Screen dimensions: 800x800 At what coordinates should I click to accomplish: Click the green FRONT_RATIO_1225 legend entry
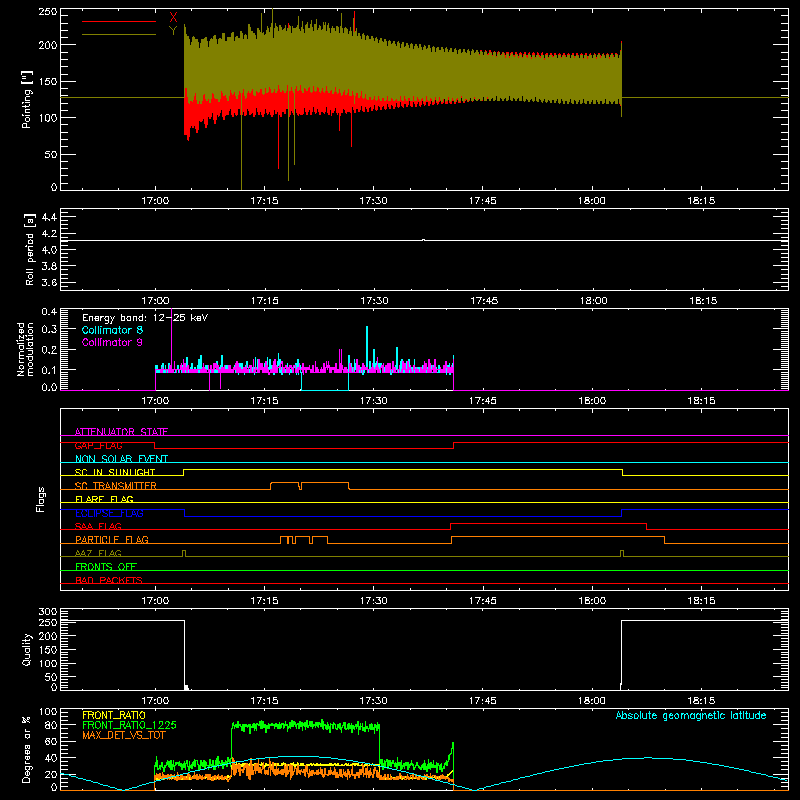130,725
